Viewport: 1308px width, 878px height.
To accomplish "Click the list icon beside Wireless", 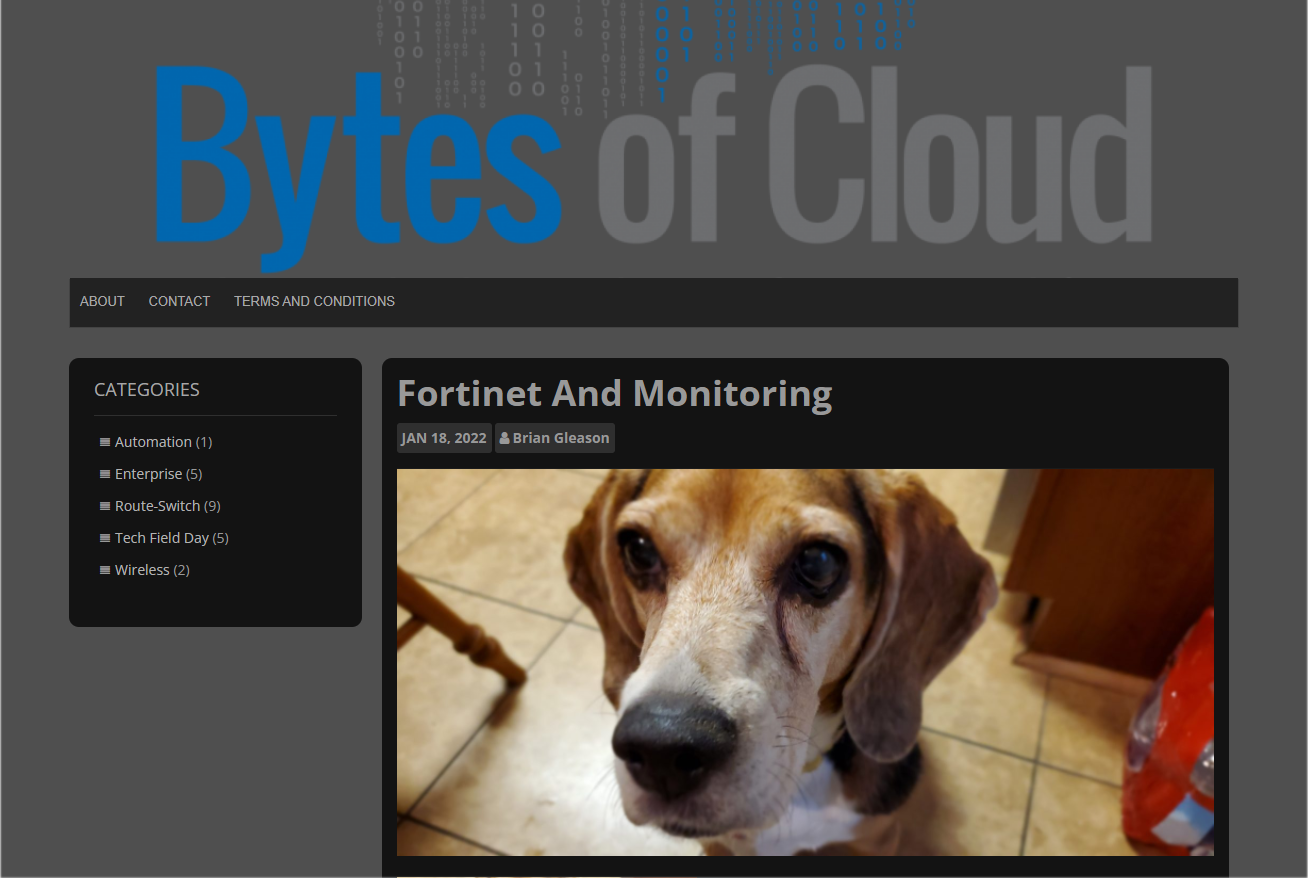I will [x=105, y=570].
